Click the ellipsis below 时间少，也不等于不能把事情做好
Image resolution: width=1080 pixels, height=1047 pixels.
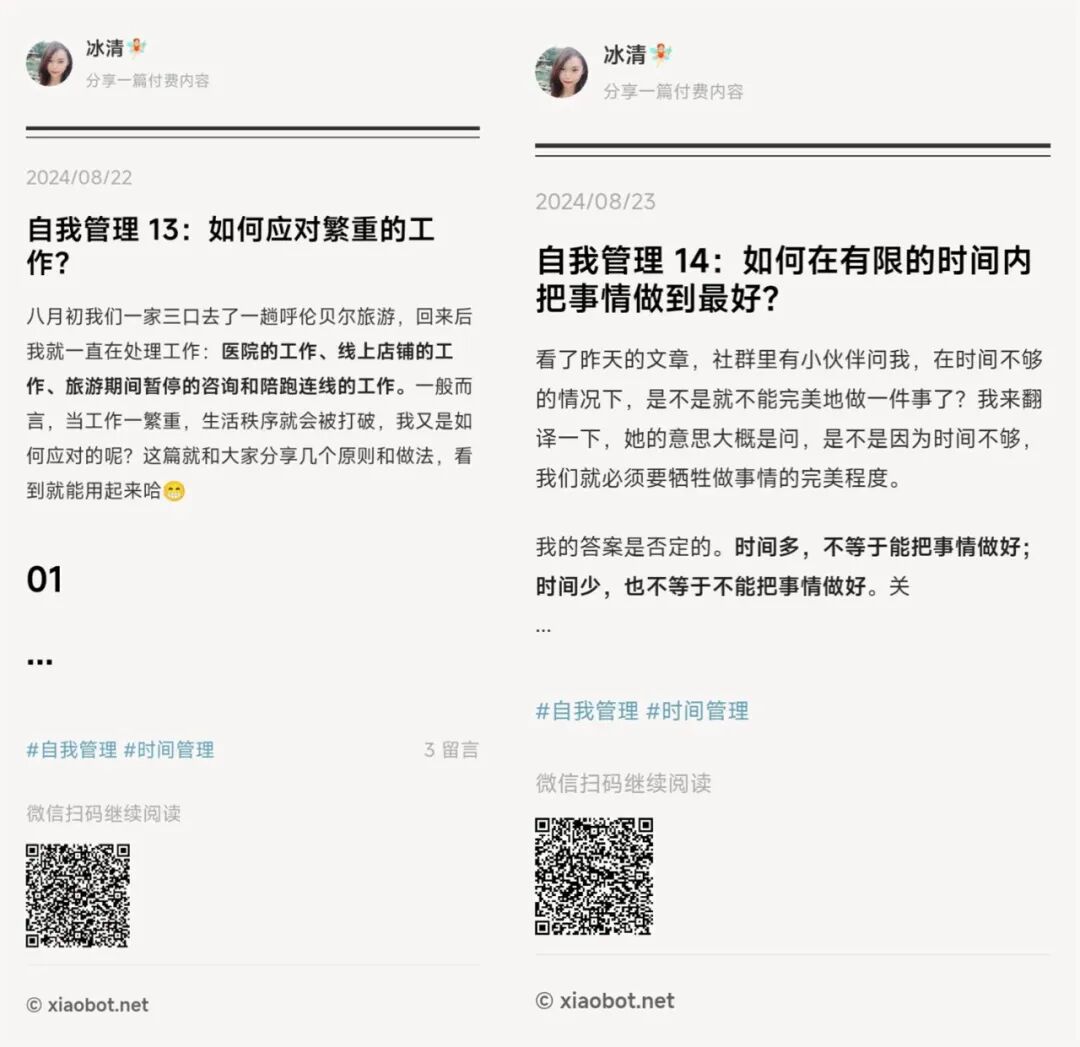coord(543,629)
